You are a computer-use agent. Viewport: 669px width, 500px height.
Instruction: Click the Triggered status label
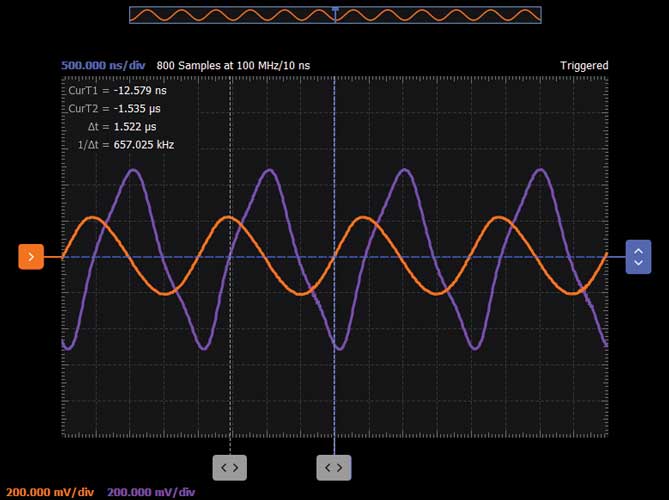point(584,65)
